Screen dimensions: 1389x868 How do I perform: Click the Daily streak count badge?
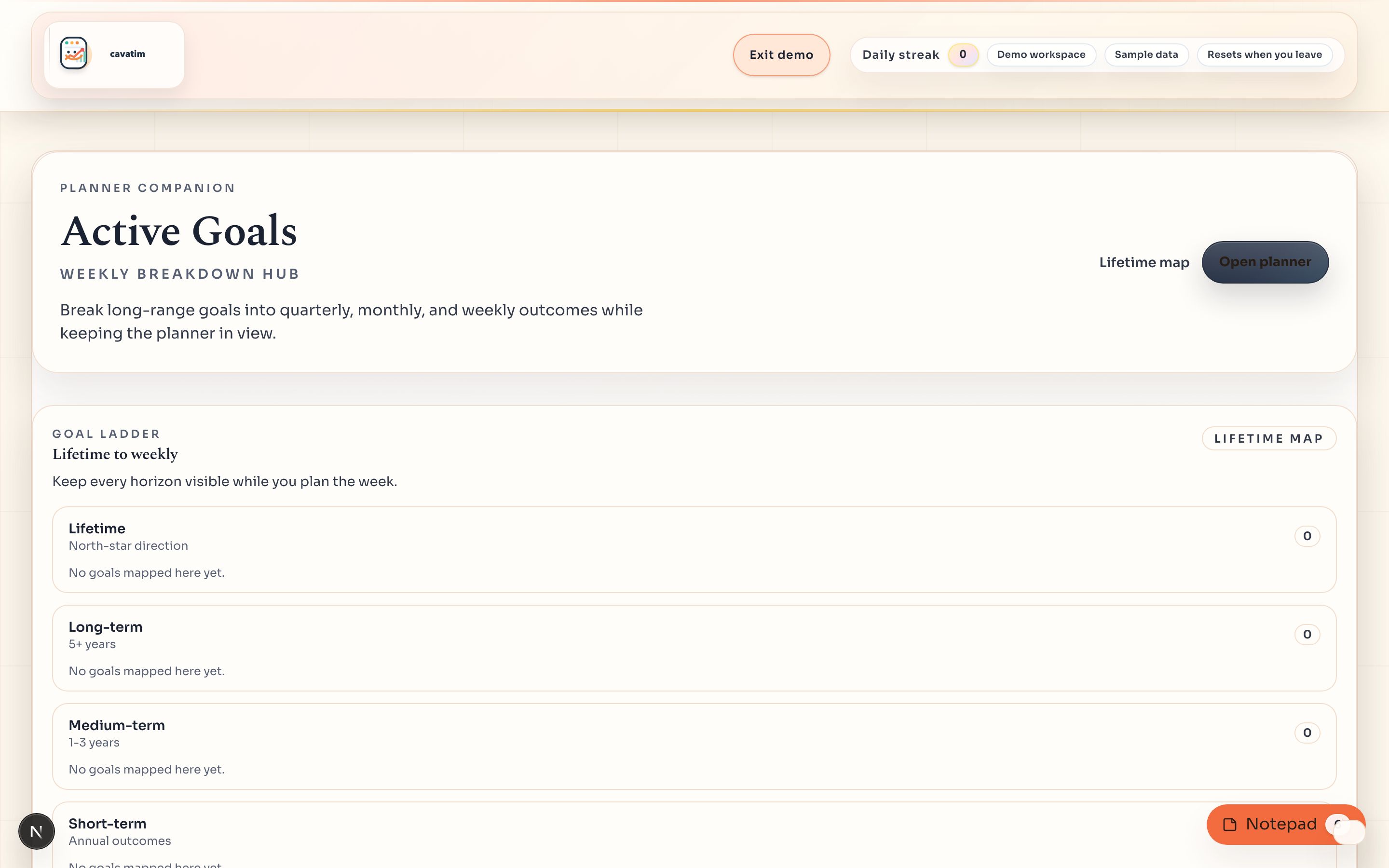pyautogui.click(x=963, y=54)
